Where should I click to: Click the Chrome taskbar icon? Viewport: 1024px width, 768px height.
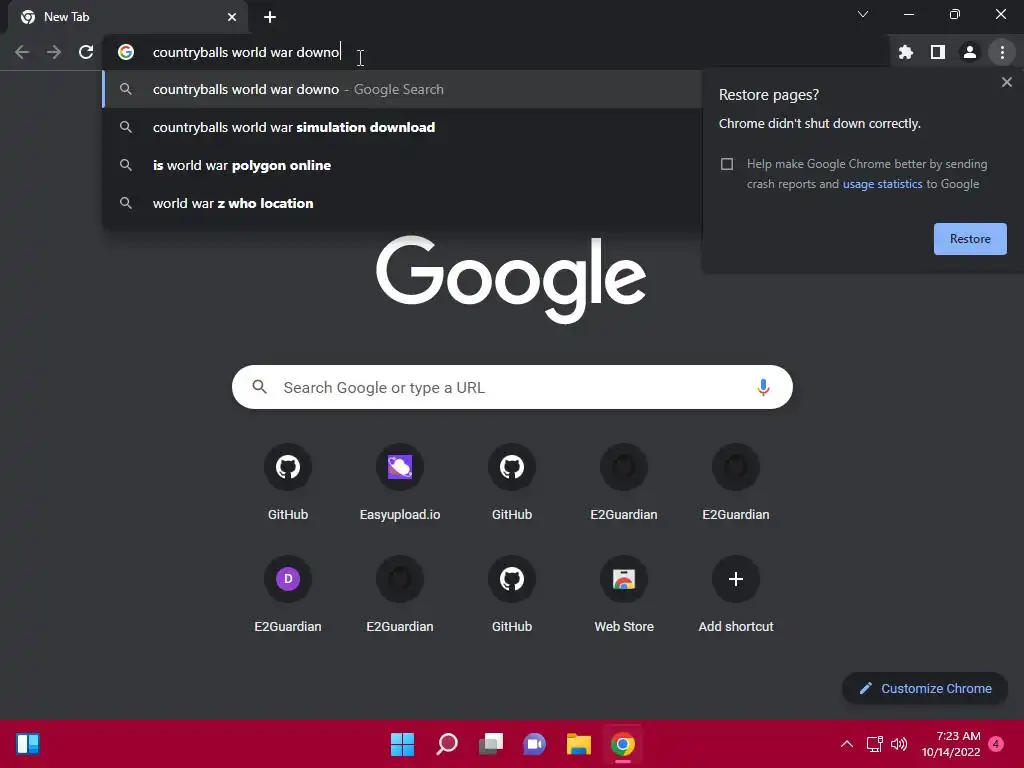623,744
